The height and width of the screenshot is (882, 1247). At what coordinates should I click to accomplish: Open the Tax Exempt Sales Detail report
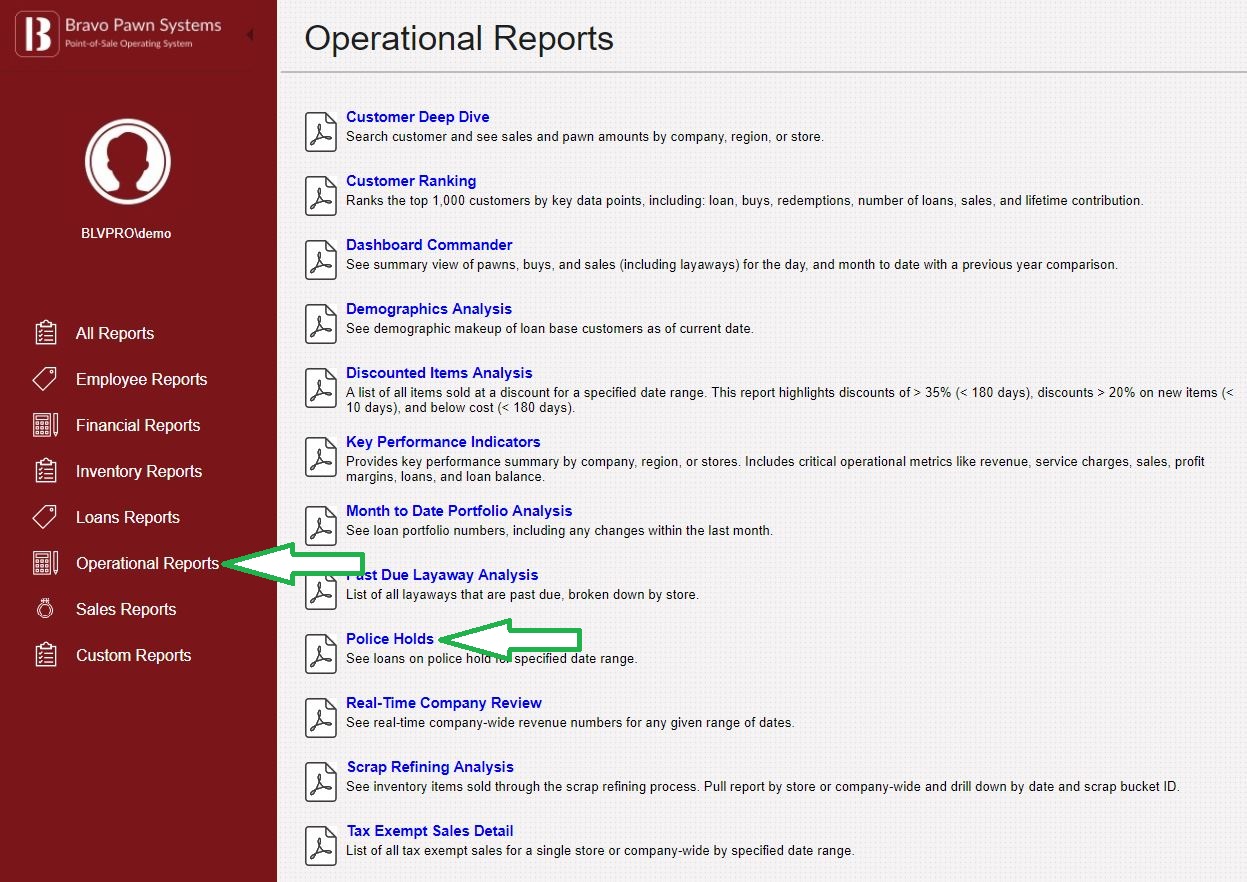point(430,831)
